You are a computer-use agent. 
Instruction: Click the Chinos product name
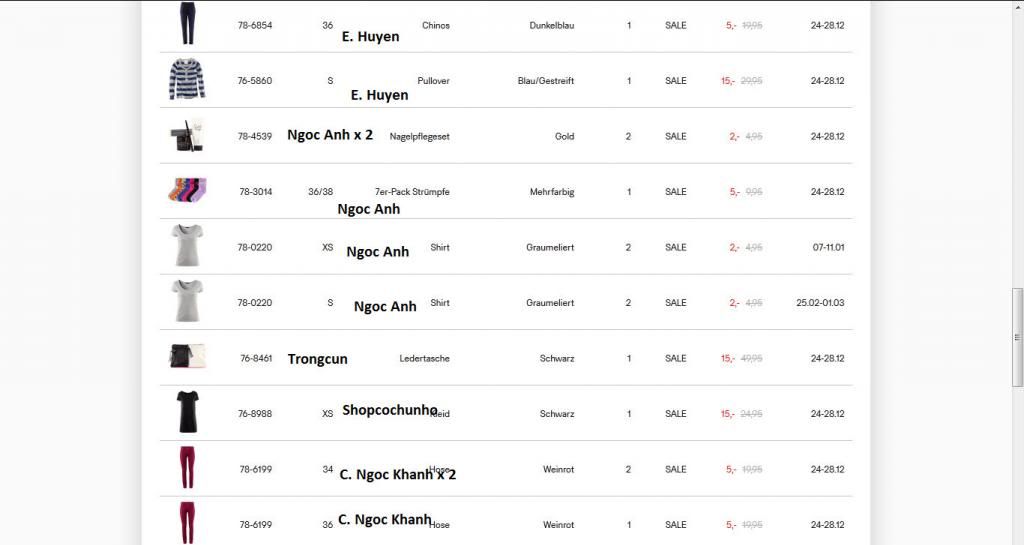(436, 25)
